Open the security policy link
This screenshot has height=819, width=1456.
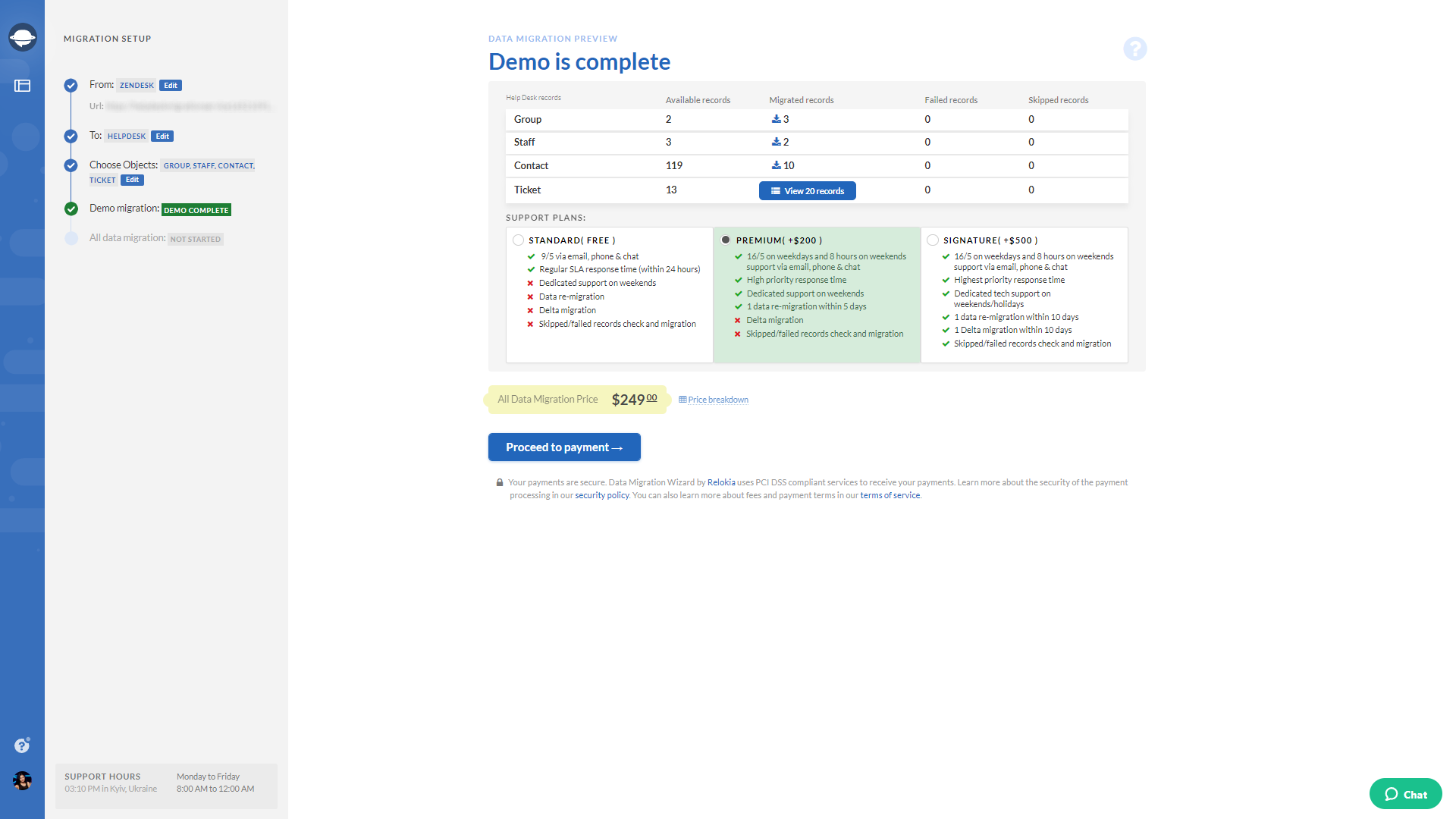pos(601,494)
